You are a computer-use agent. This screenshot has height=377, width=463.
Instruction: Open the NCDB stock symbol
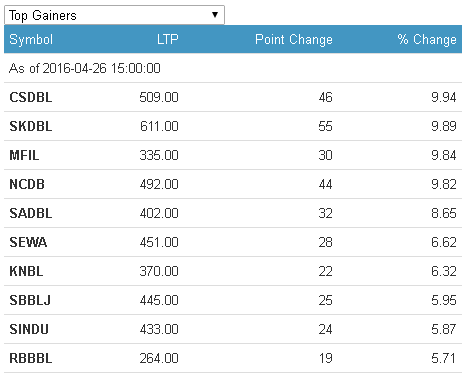(27, 184)
